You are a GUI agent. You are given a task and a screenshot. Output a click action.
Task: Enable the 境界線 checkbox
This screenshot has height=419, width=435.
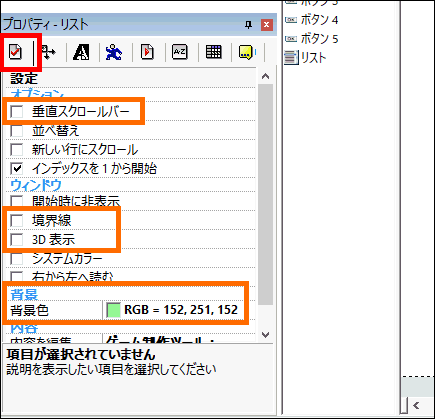[17, 221]
